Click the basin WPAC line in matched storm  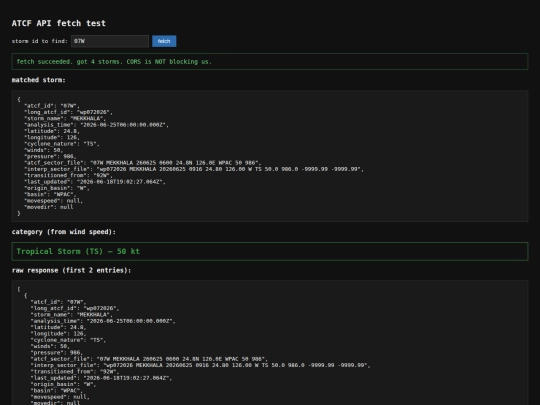tap(50, 195)
